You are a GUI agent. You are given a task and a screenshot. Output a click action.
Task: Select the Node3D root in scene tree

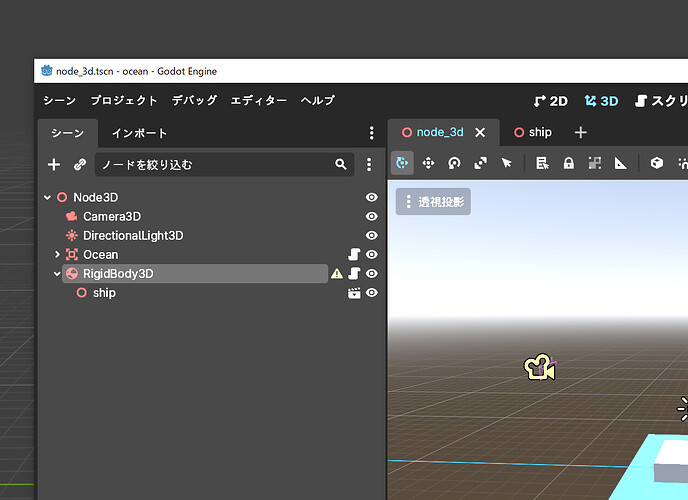click(95, 197)
